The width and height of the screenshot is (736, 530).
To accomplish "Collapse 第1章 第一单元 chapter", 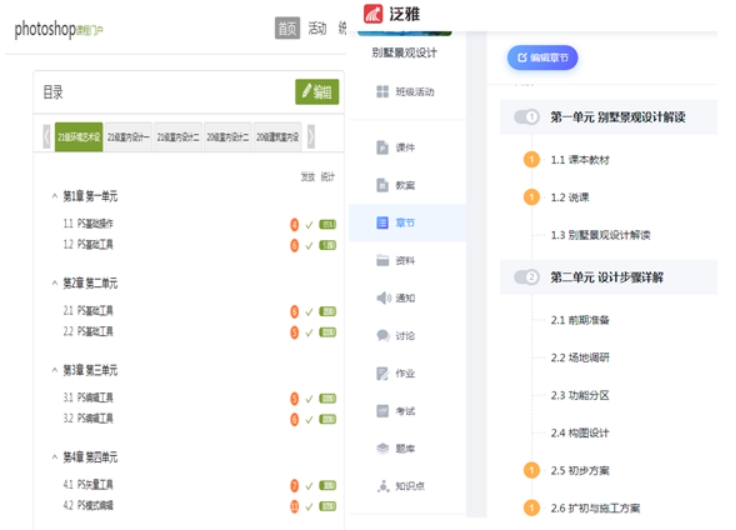I will point(54,196).
